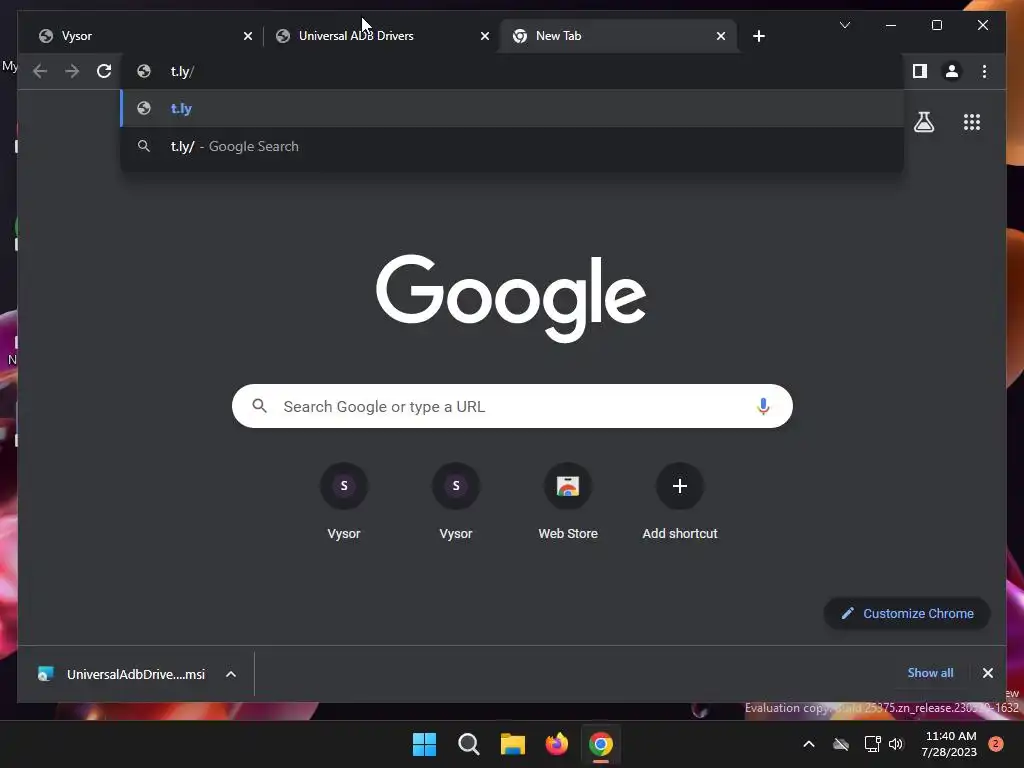Image resolution: width=1024 pixels, height=768 pixels.
Task: Click the cloud sync tray icon
Action: pos(841,744)
